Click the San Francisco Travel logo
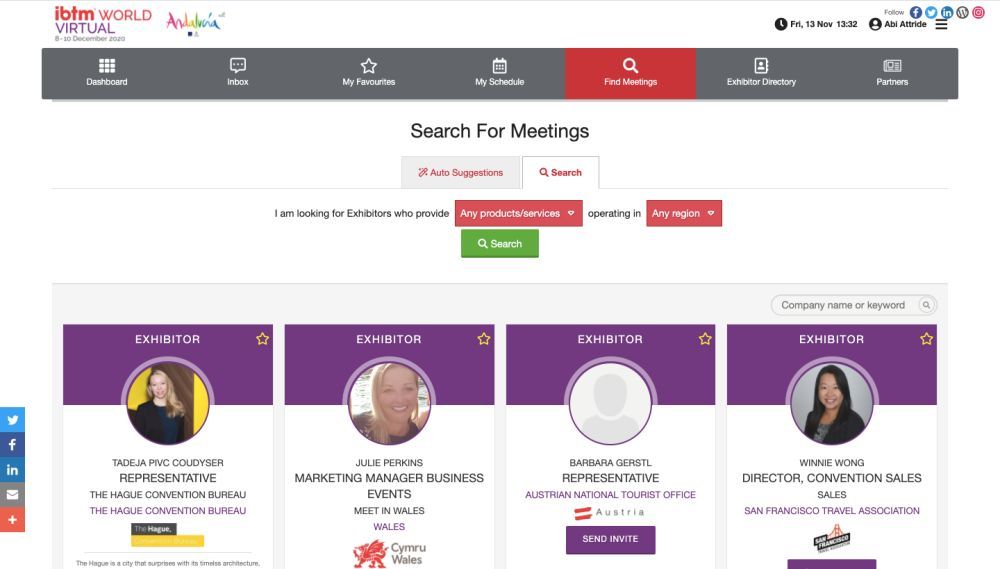 (832, 538)
